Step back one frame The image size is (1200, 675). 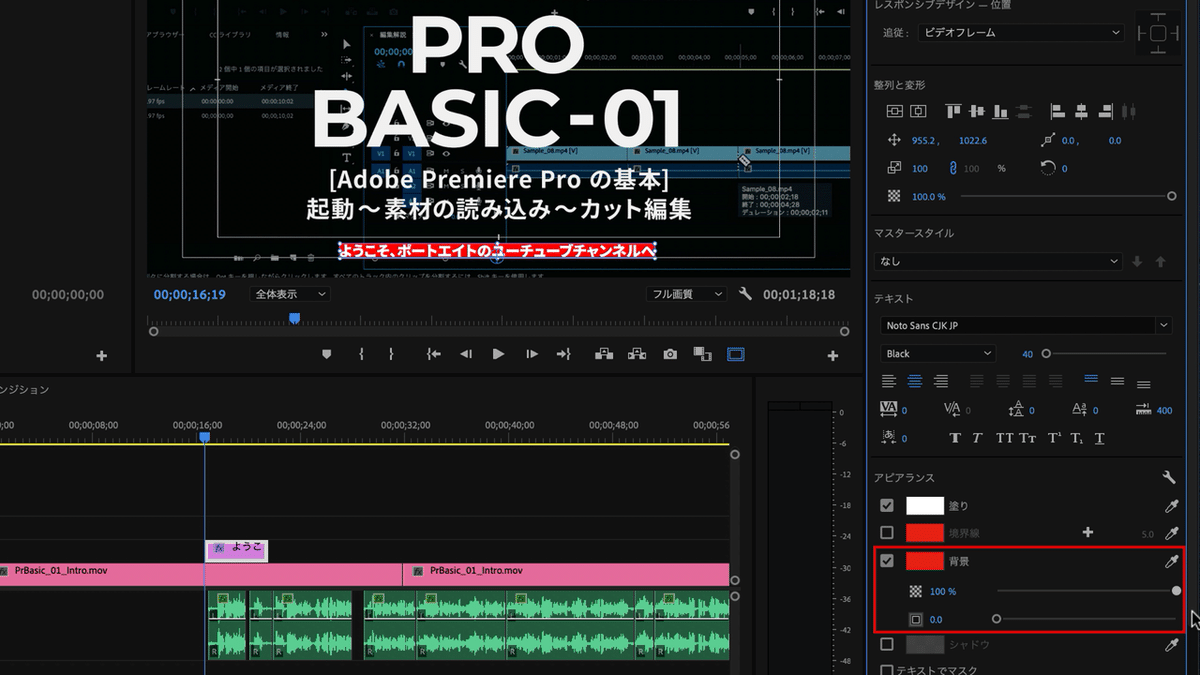coord(466,354)
